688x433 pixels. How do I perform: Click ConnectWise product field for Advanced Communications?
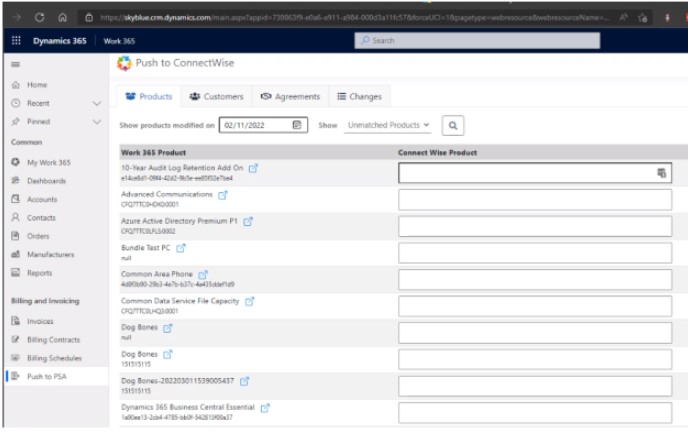pos(535,200)
